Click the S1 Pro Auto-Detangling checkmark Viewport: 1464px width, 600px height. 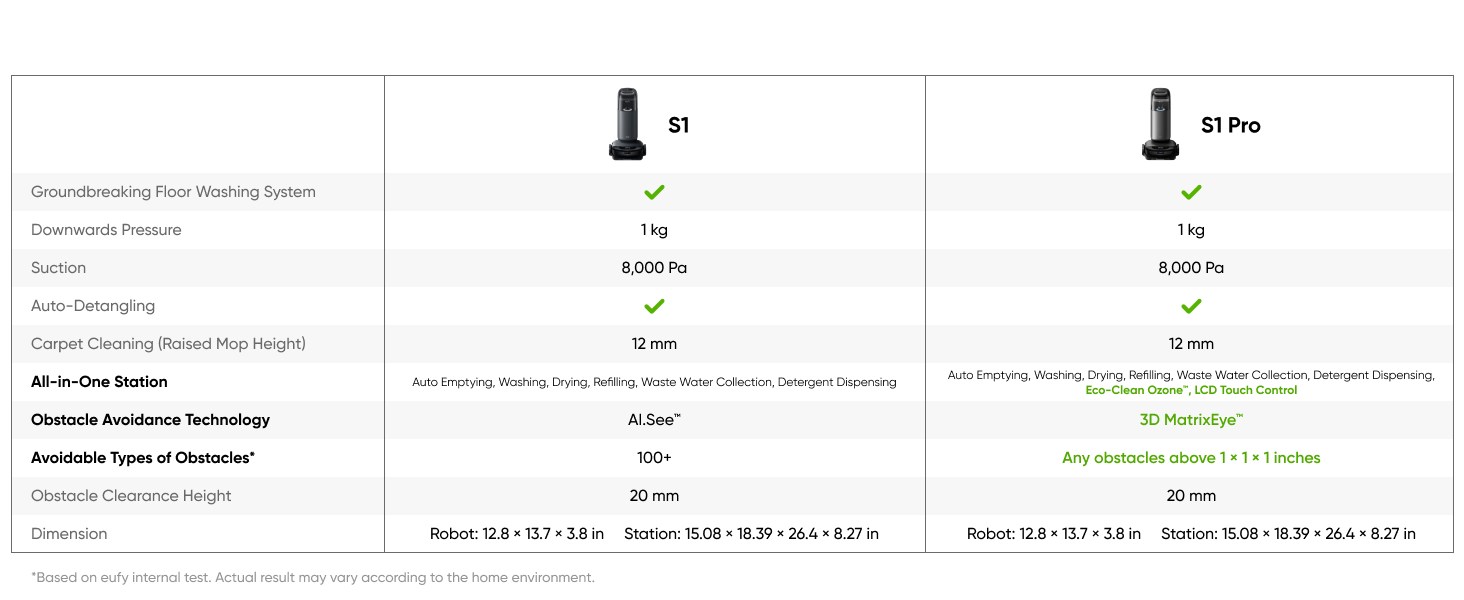[1191, 306]
